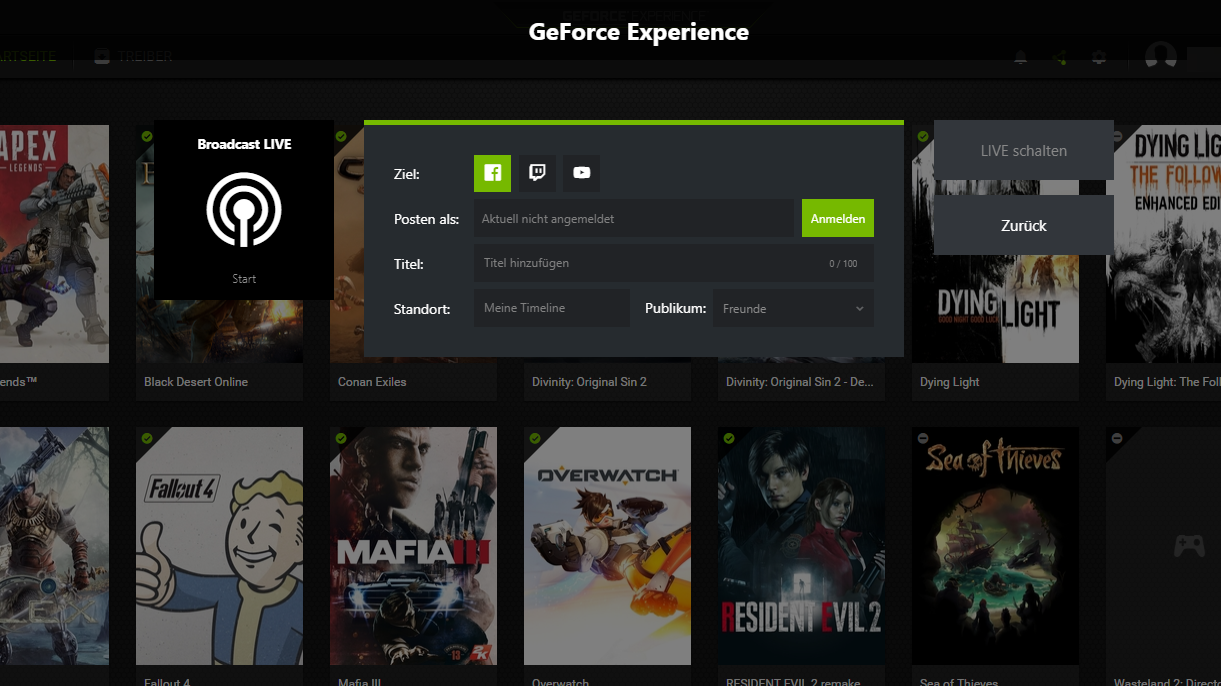Click the checkmark badge on Fallout 4
This screenshot has width=1221, height=686.
tap(146, 437)
